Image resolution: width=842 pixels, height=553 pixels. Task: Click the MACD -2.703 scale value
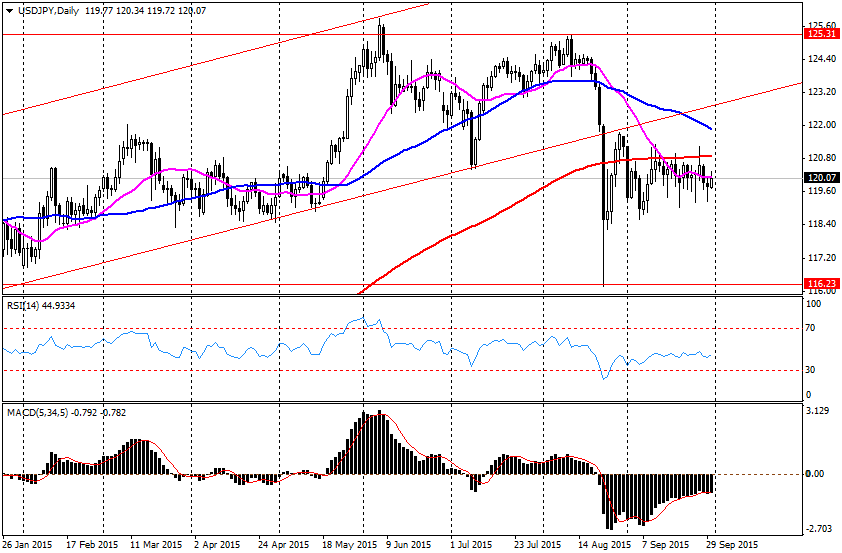pos(819,528)
